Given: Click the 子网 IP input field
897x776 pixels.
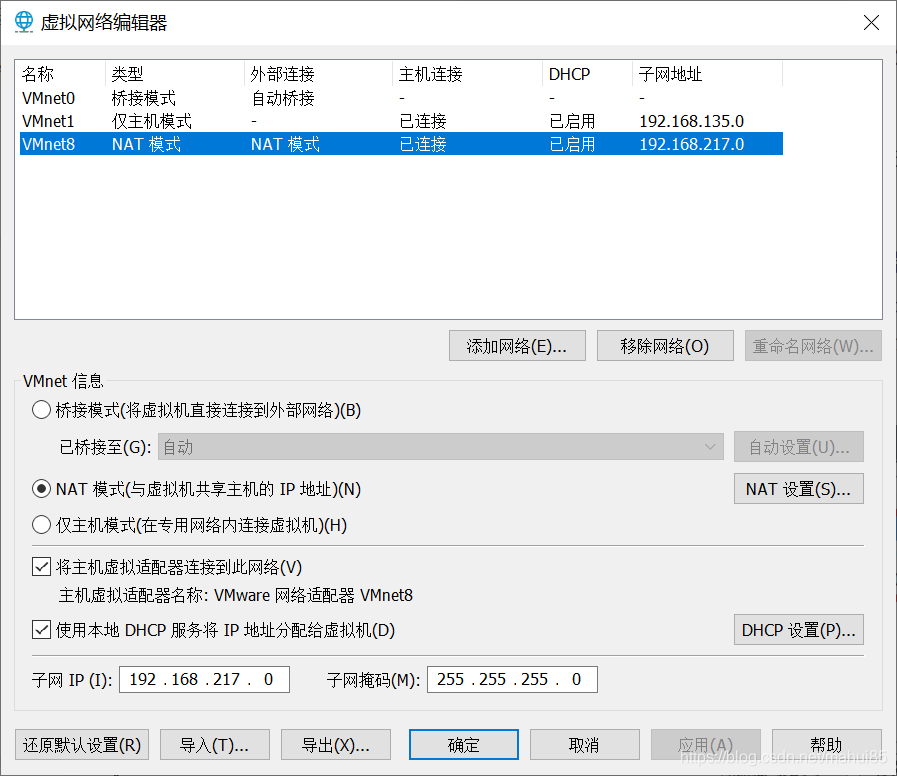Looking at the screenshot, I should (204, 679).
